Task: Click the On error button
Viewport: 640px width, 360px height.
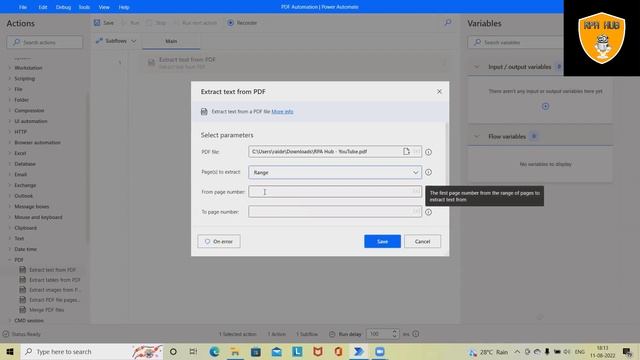Action: (219, 241)
